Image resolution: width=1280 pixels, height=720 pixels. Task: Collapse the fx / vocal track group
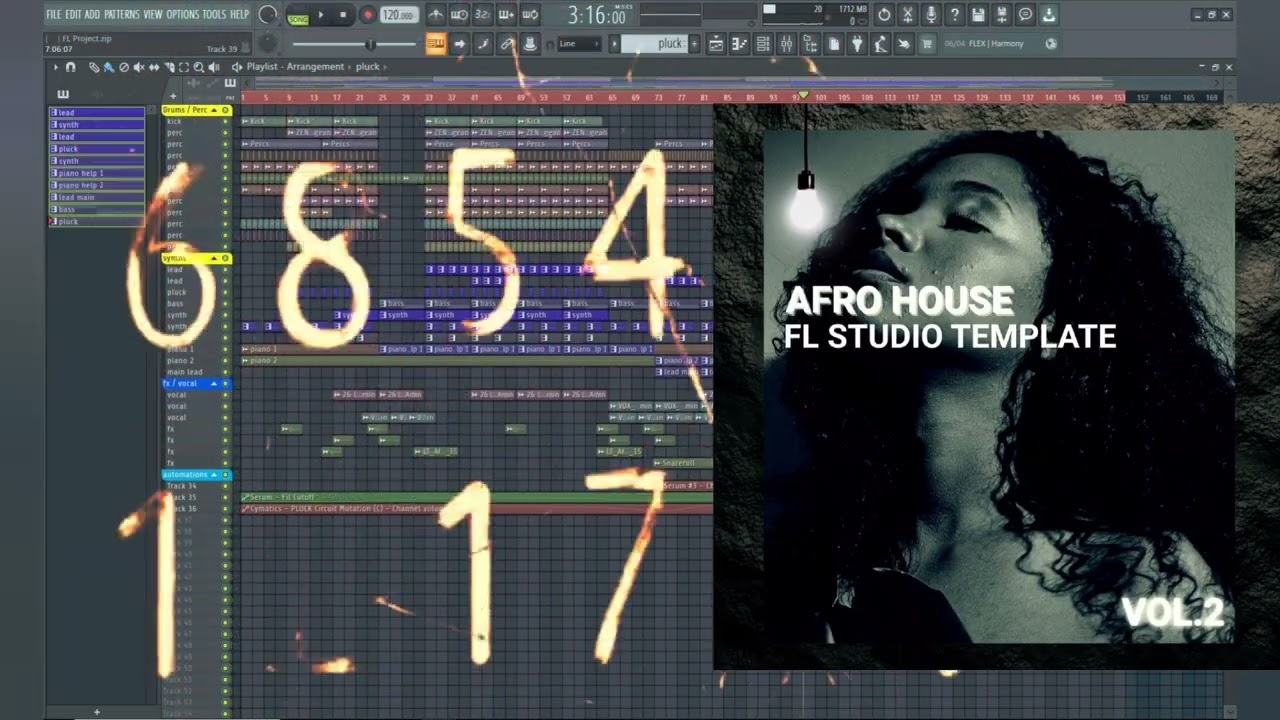pos(213,383)
